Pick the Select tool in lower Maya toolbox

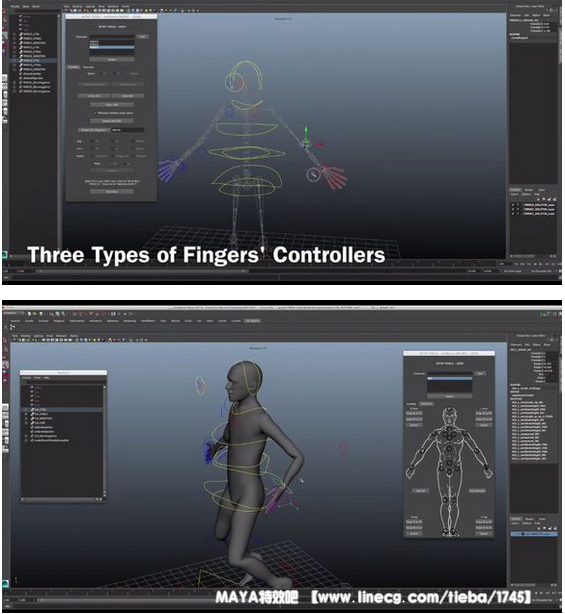click(x=5, y=340)
